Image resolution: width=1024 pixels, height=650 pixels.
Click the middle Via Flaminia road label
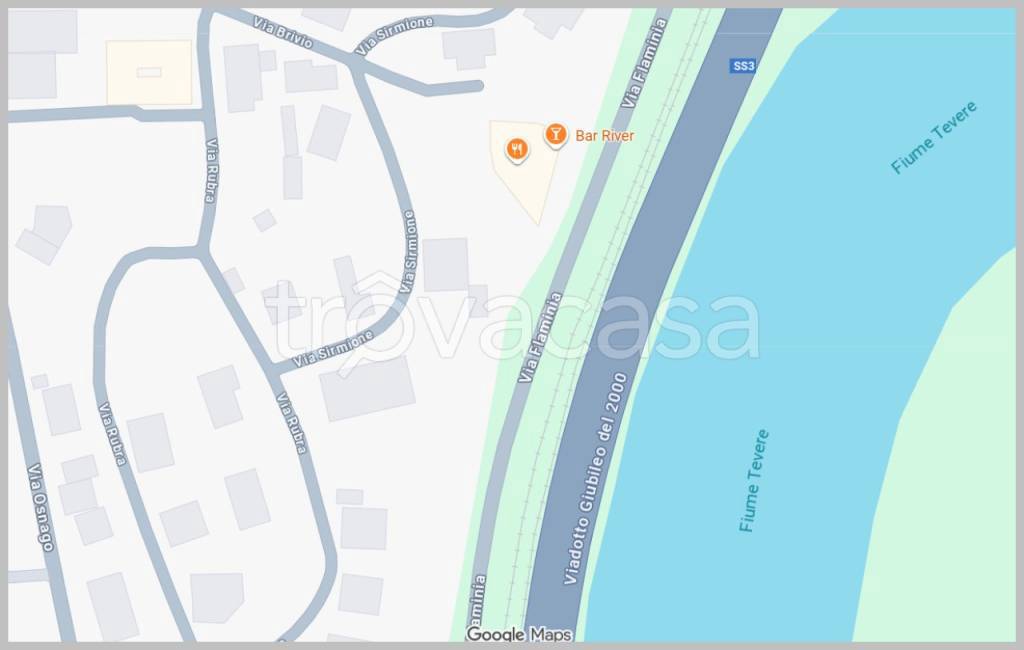(x=539, y=338)
